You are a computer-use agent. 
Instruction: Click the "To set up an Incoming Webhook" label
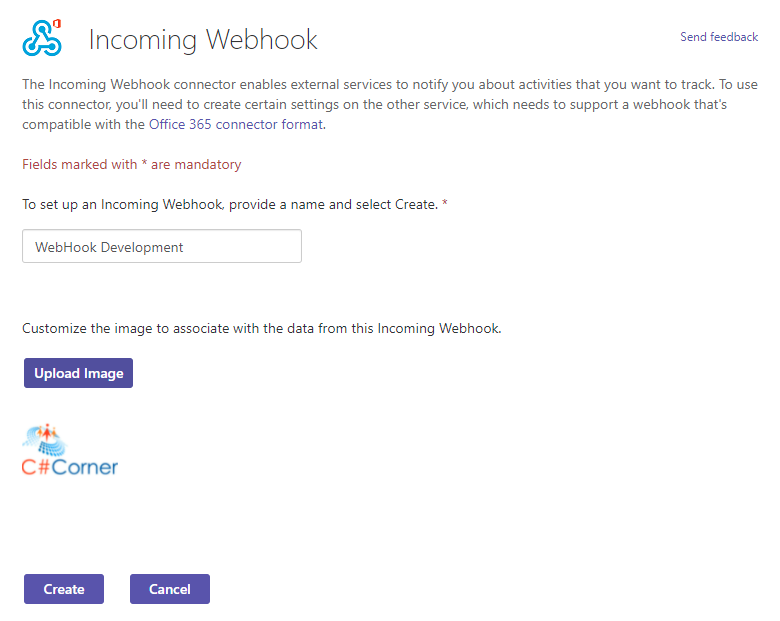click(x=235, y=205)
